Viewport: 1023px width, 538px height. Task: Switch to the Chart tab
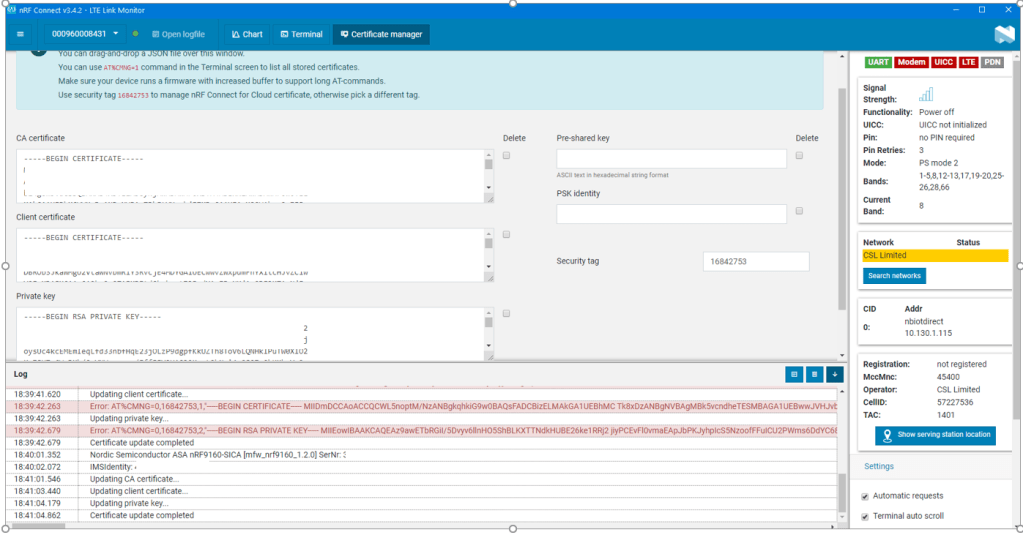pos(244,34)
